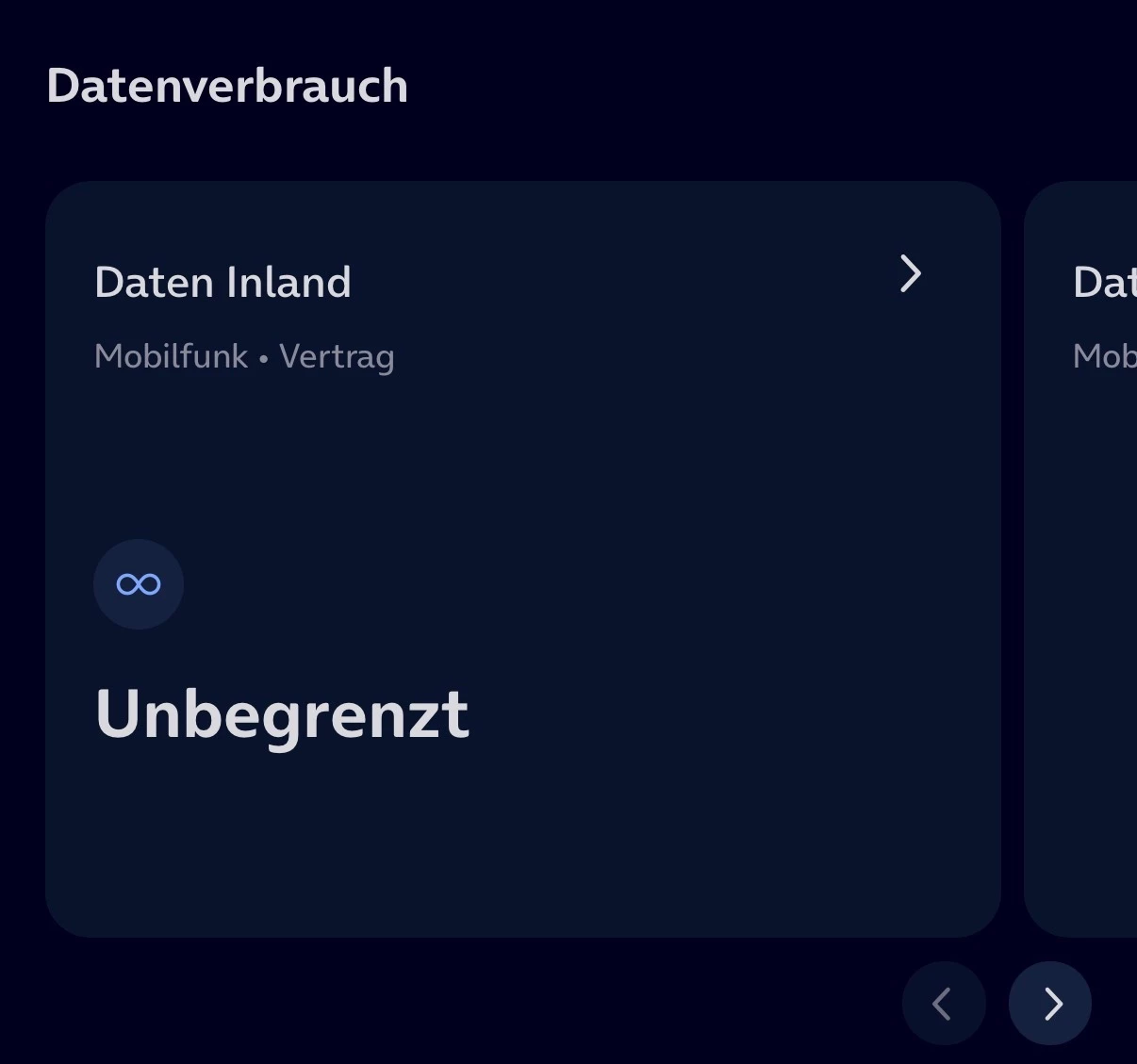The width and height of the screenshot is (1137, 1064).
Task: Click the word Mobilfunk in card subtitle
Action: 171,356
